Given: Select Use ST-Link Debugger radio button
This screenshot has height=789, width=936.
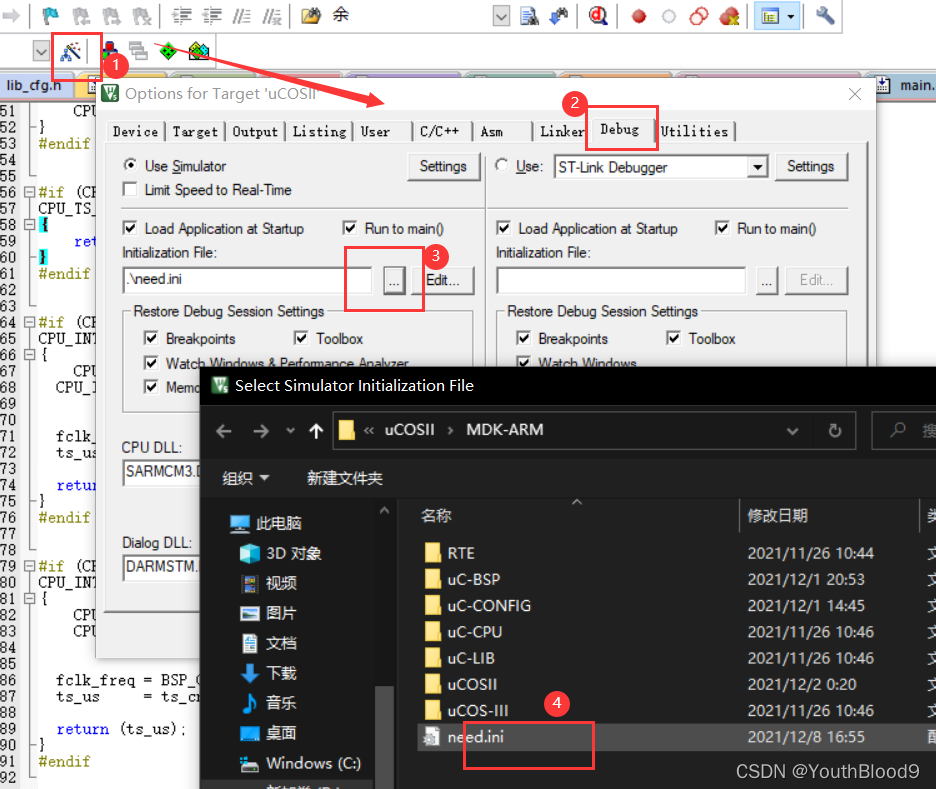Looking at the screenshot, I should [x=502, y=165].
